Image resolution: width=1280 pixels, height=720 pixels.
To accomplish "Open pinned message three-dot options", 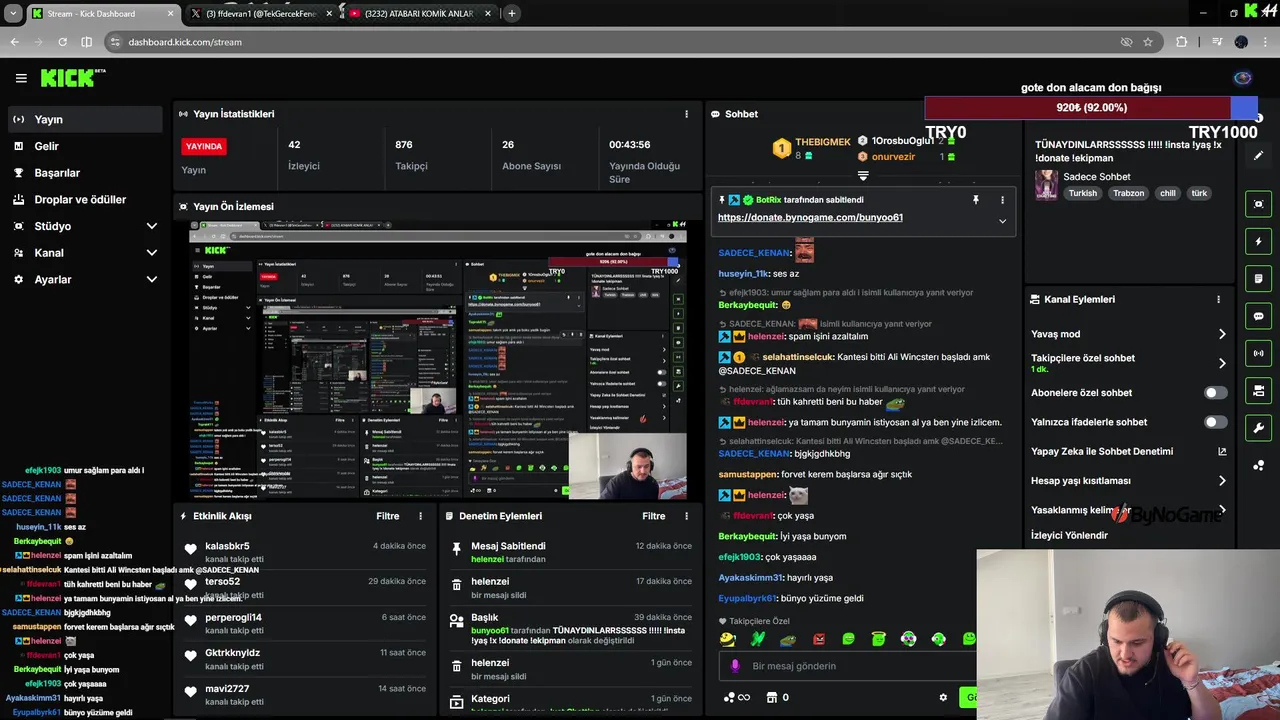I will [1002, 200].
